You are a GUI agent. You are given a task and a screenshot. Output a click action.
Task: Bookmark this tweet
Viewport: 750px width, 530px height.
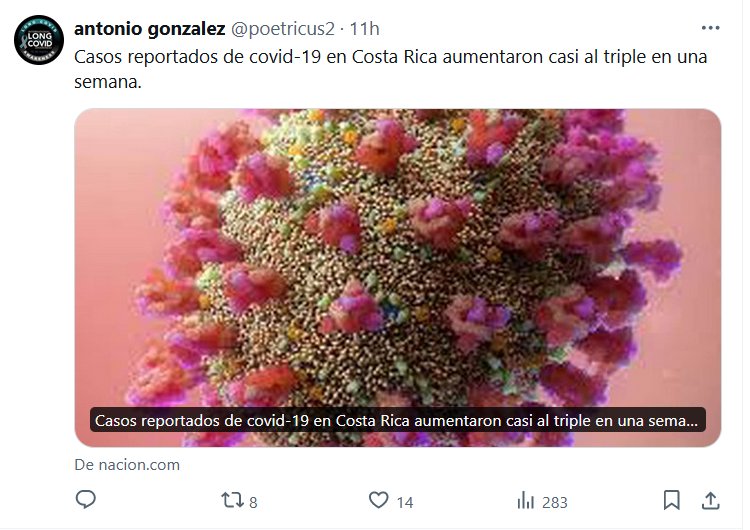(671, 500)
